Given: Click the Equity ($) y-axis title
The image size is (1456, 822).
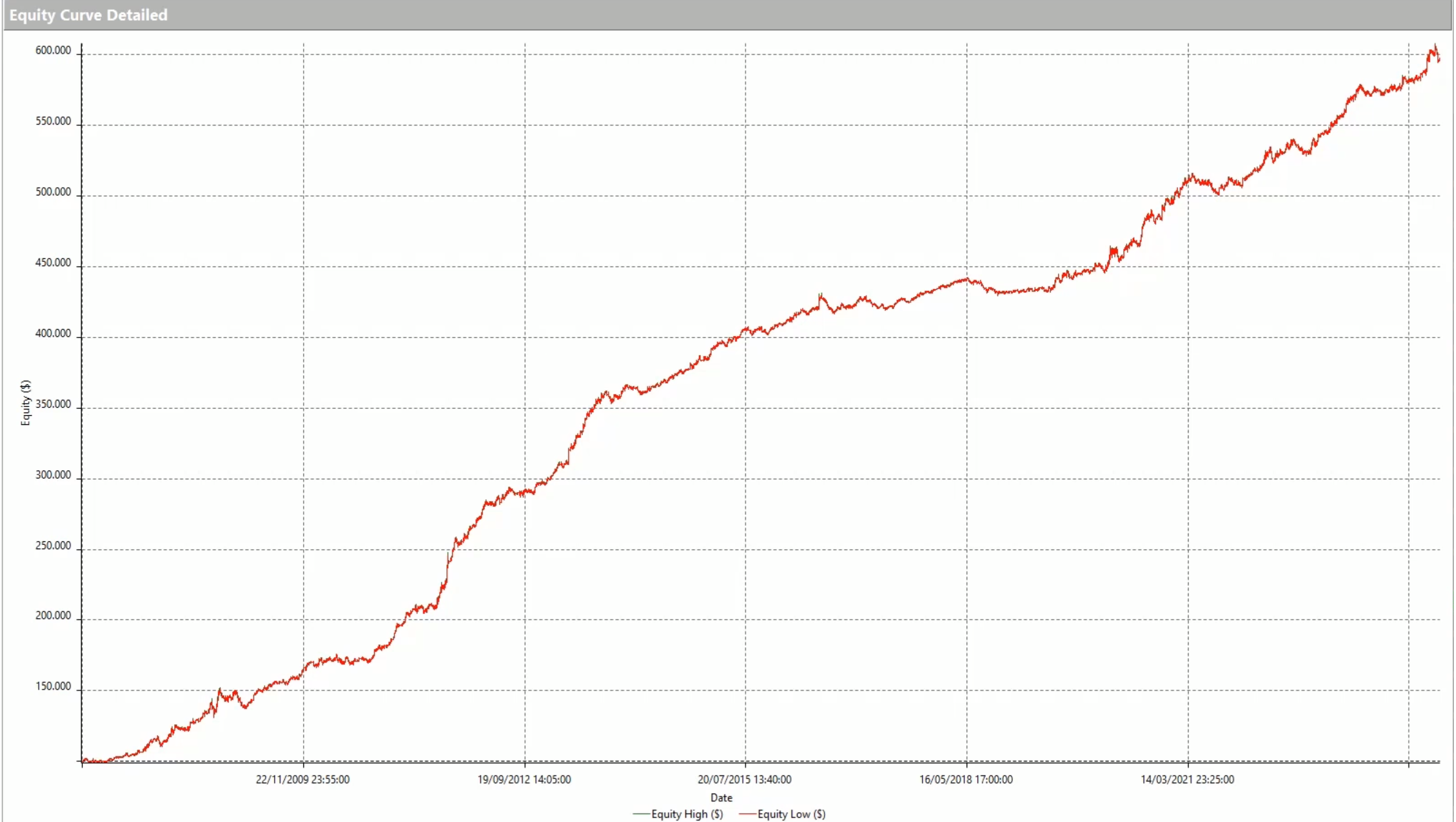Looking at the screenshot, I should pyautogui.click(x=25, y=403).
